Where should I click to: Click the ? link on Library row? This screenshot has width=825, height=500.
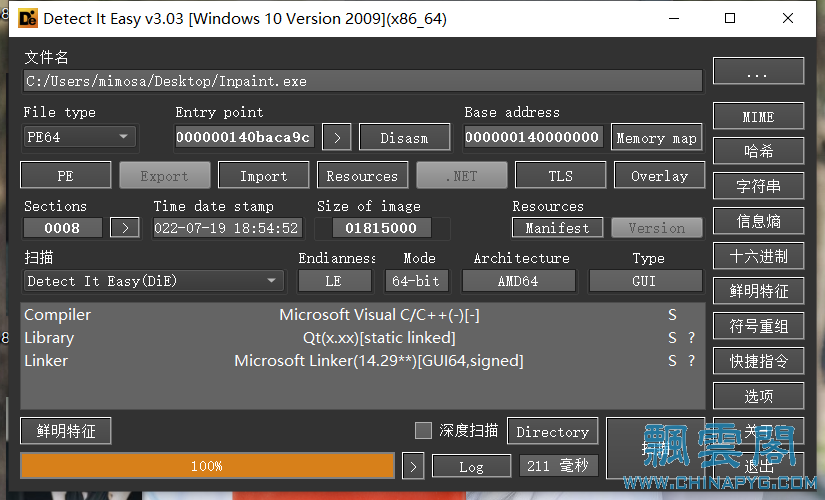pos(691,338)
